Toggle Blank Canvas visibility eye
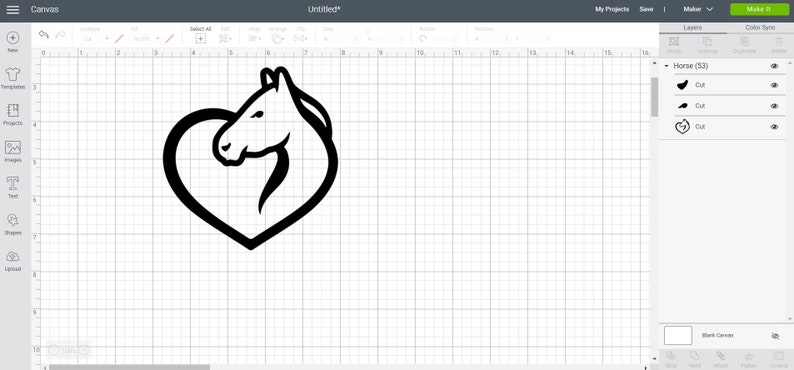The image size is (794, 370). [775, 336]
